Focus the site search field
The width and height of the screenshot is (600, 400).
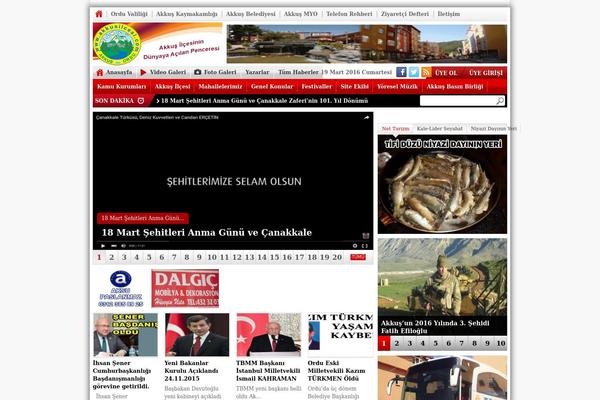457,101
